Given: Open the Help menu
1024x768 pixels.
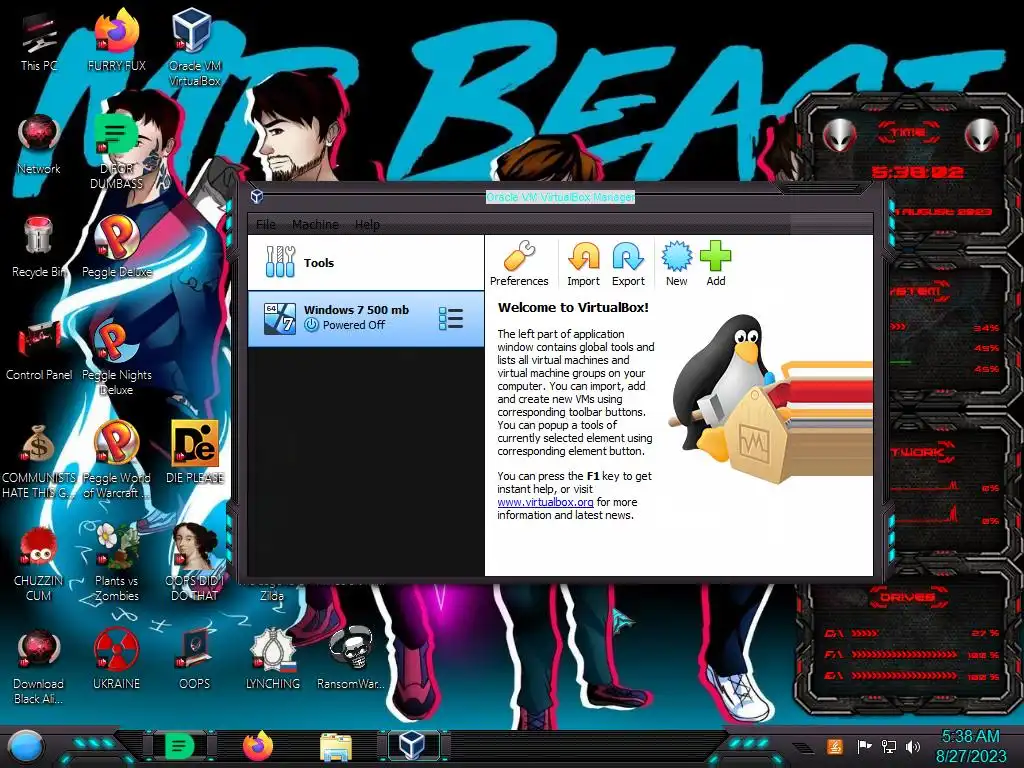Looking at the screenshot, I should pos(367,225).
